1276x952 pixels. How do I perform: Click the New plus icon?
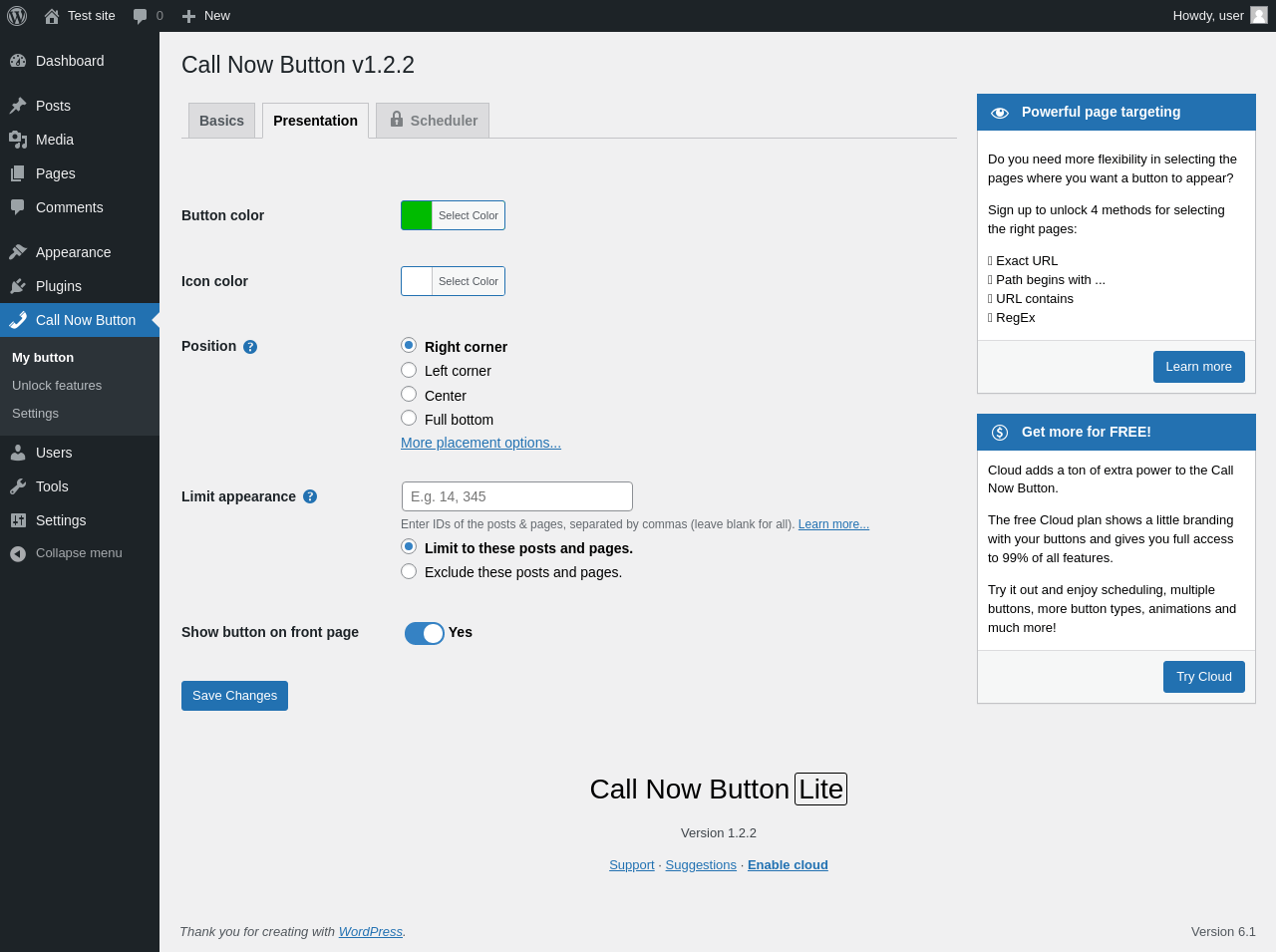click(x=188, y=16)
